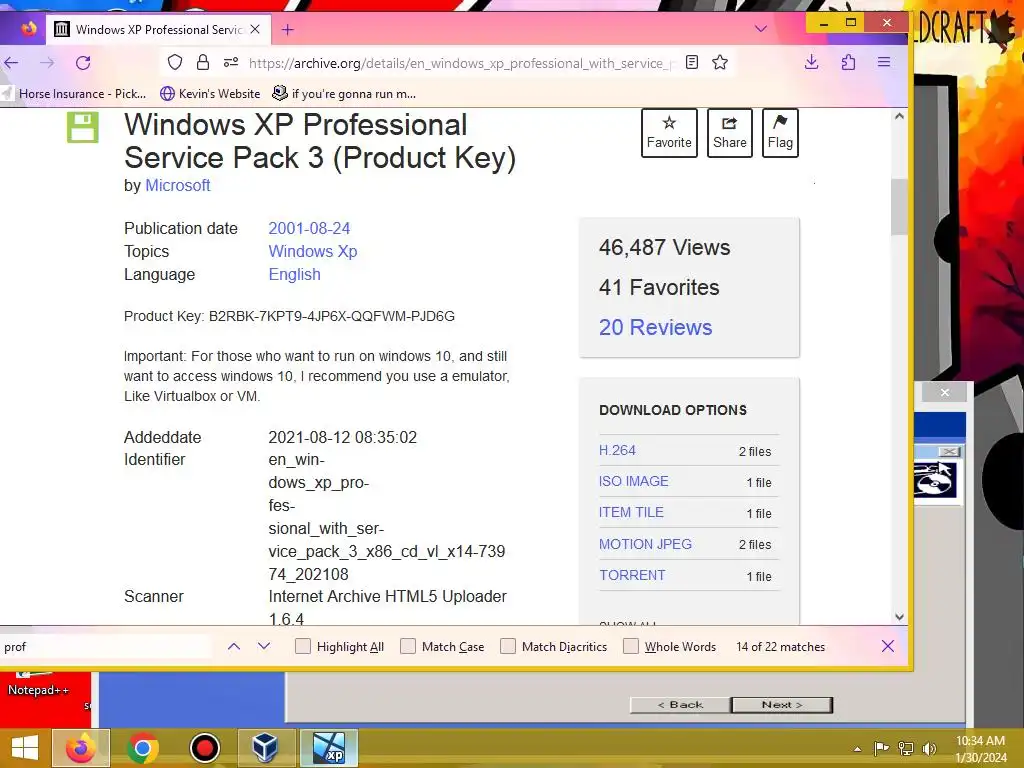Close the find bar

[x=888, y=647]
